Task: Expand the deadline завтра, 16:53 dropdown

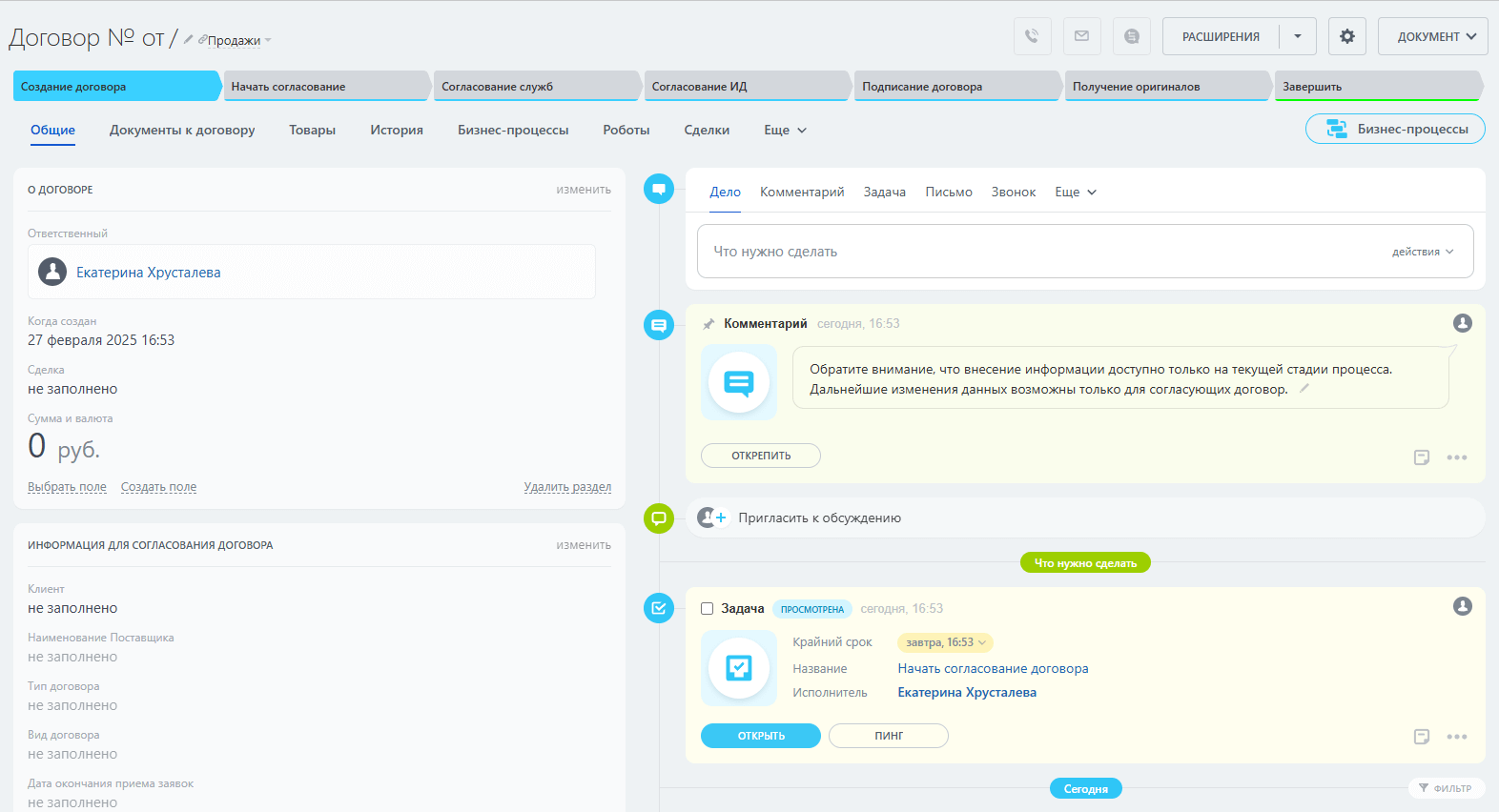Action: (945, 642)
